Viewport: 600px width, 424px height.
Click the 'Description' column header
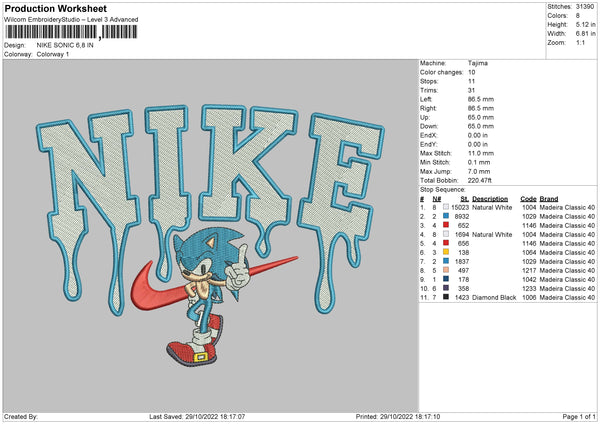(490, 199)
